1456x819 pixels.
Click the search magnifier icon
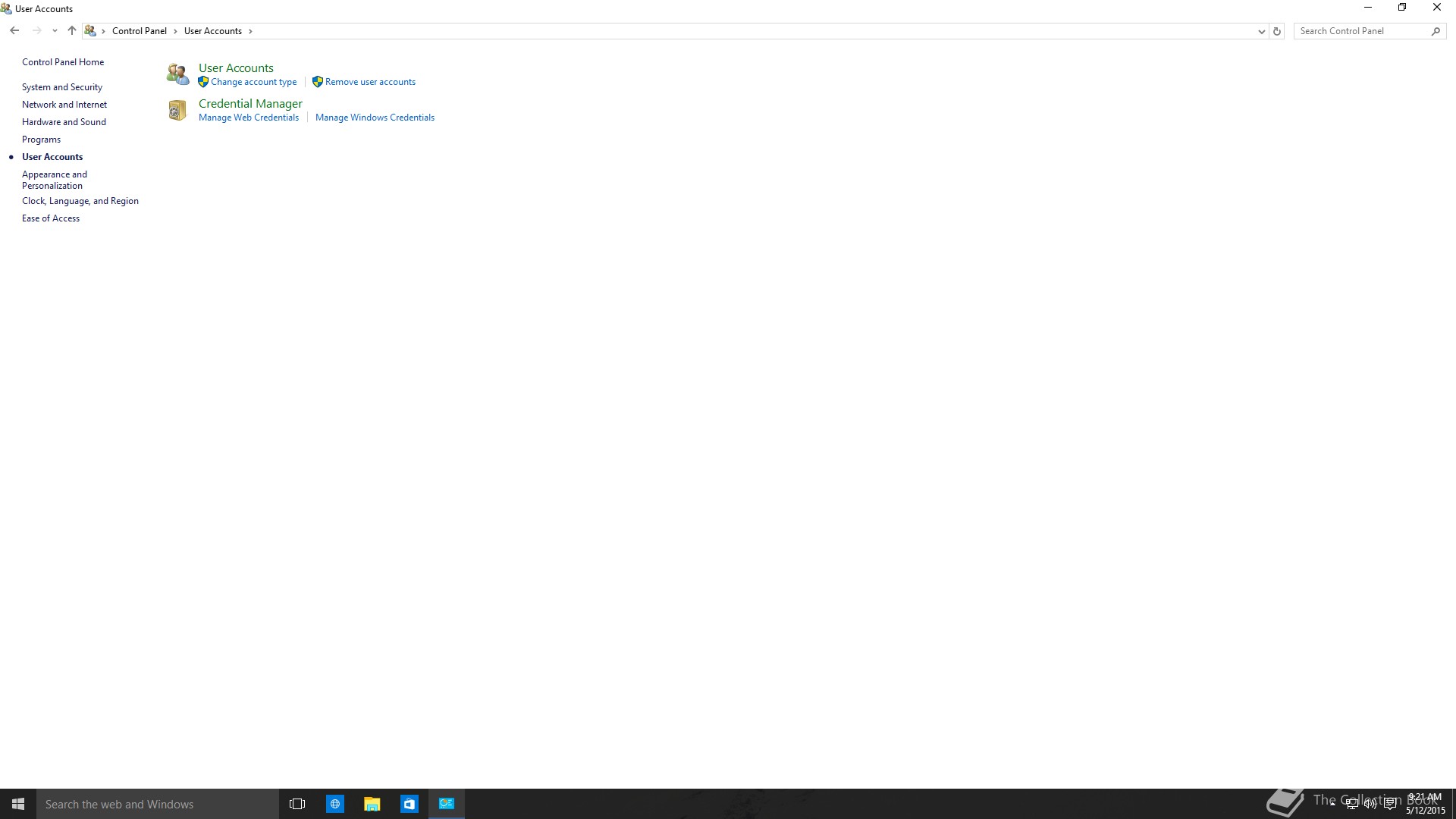click(1436, 31)
